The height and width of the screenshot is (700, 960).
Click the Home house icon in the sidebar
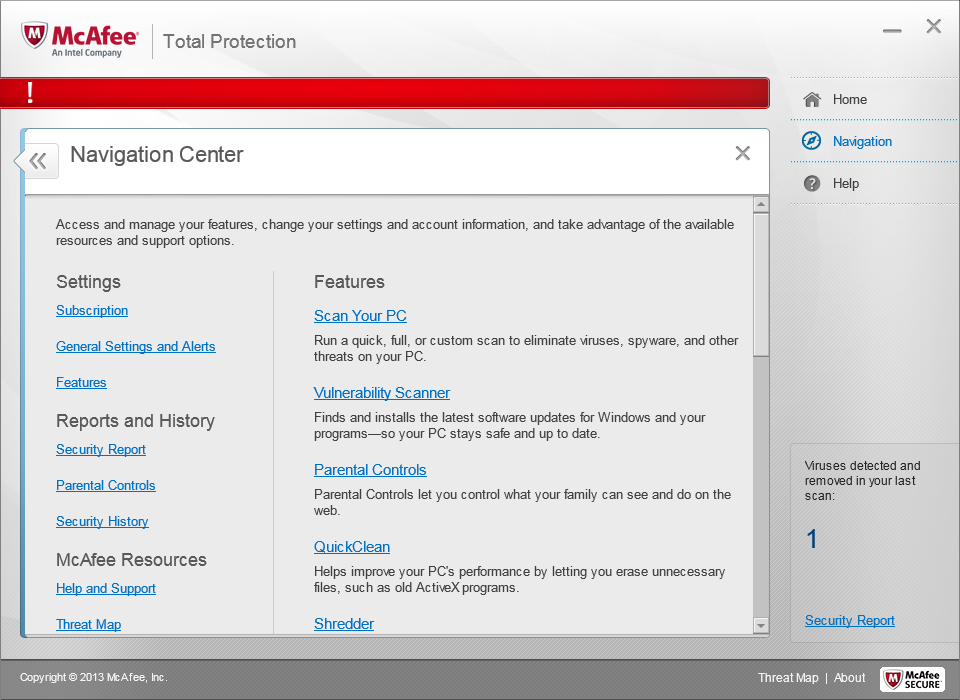click(x=812, y=99)
